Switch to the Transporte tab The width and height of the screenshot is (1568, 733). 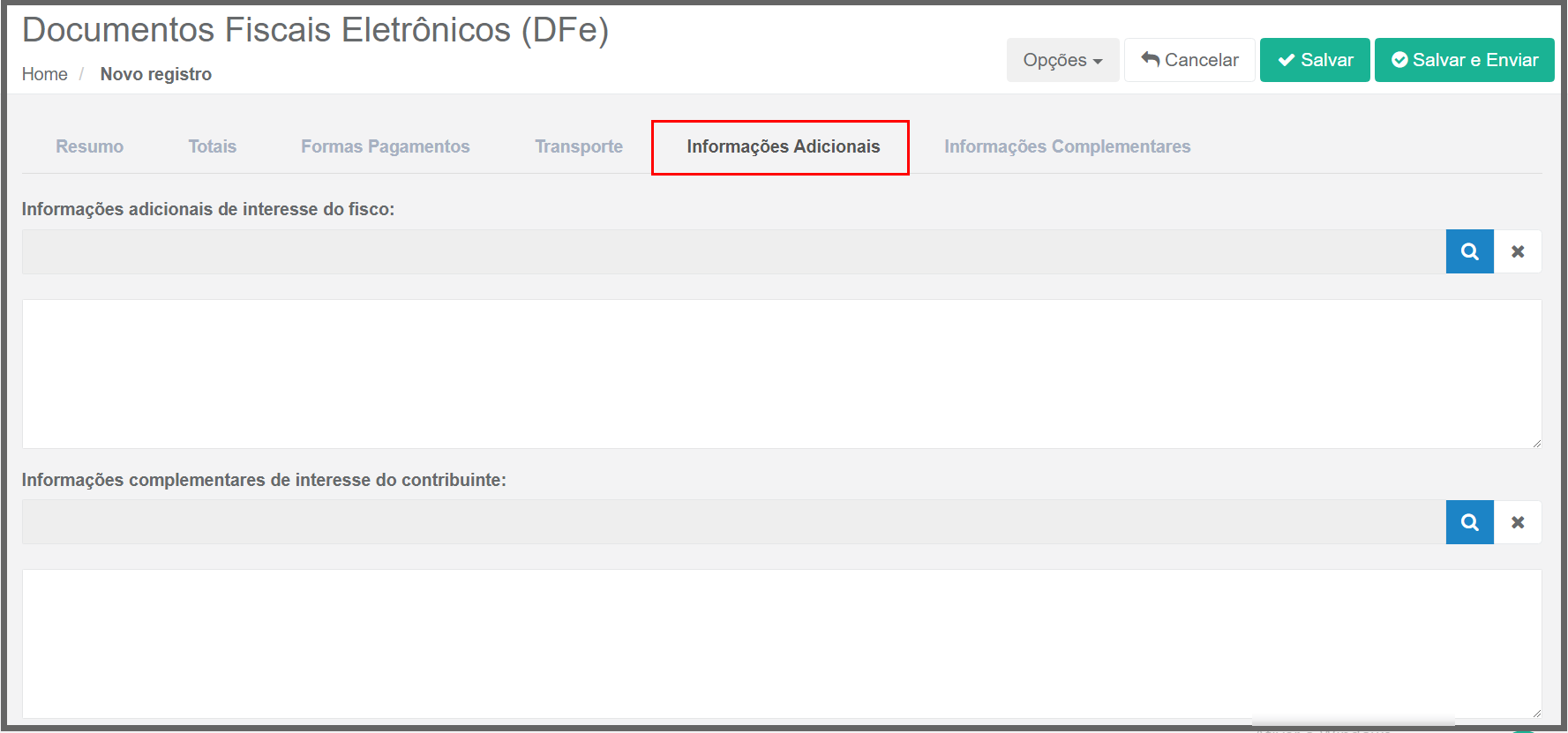tap(578, 146)
